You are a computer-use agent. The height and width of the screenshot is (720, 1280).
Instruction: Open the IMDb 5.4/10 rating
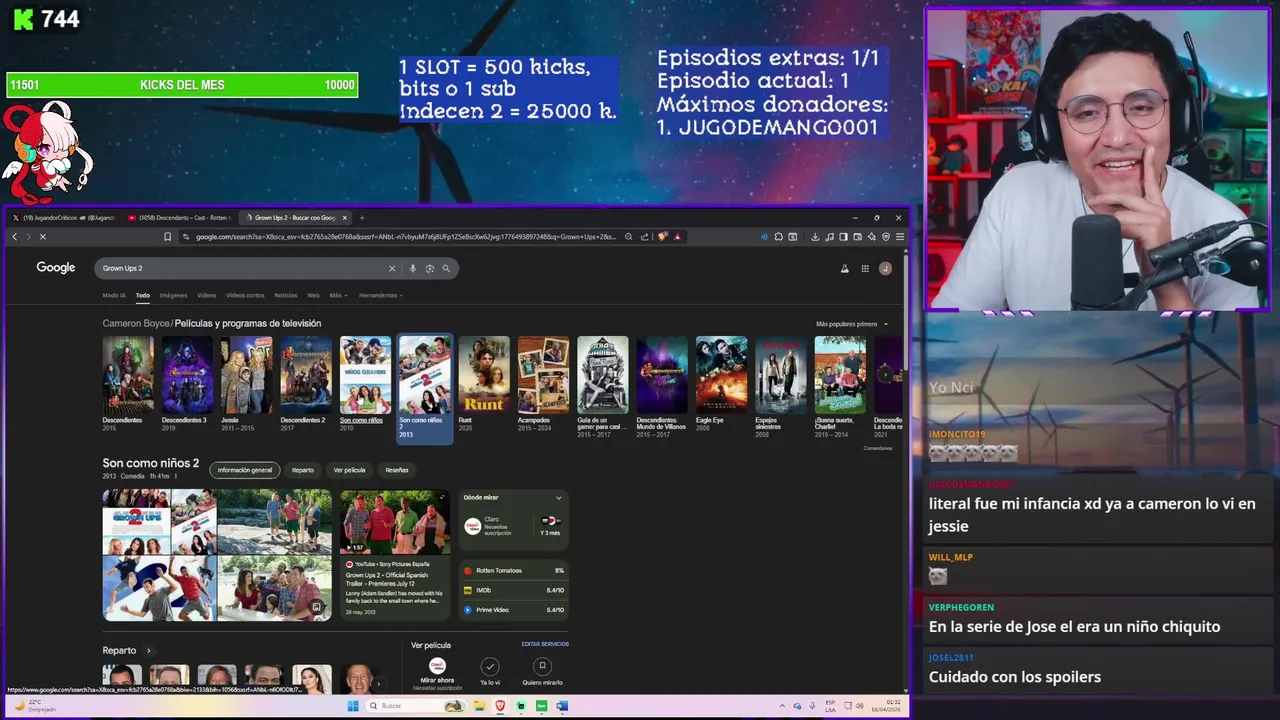[514, 590]
